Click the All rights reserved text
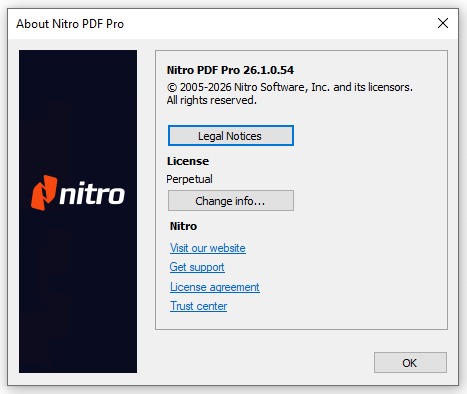 212,100
